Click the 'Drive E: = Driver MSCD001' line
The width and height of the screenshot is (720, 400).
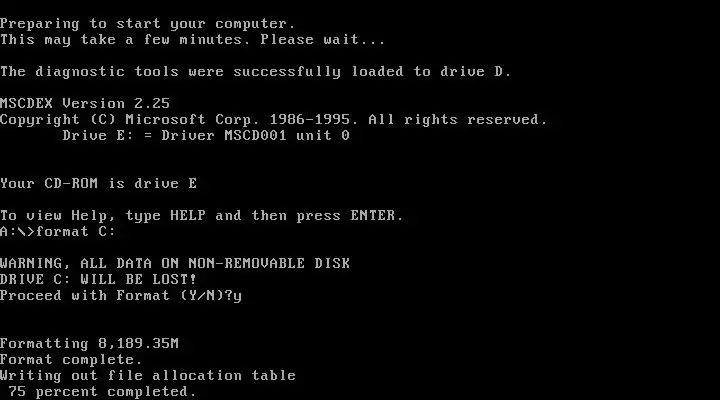(x=206, y=135)
